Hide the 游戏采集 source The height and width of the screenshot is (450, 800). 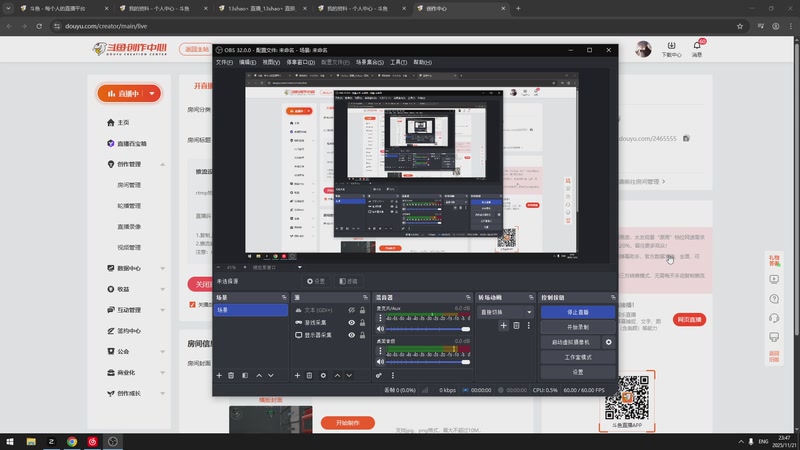pos(352,322)
